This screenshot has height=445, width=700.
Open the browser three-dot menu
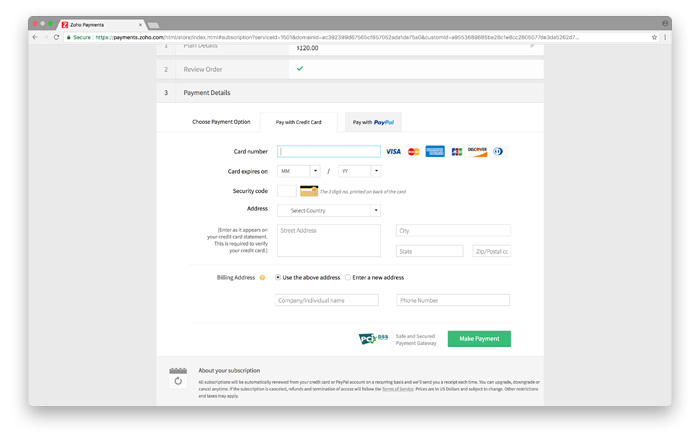[x=665, y=37]
